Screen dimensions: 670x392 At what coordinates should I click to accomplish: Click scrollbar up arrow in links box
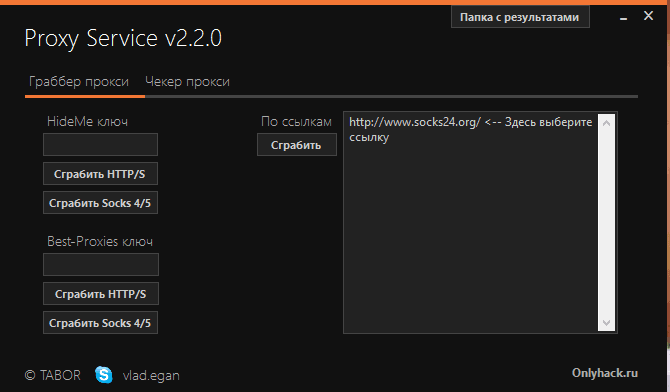tap(606, 123)
